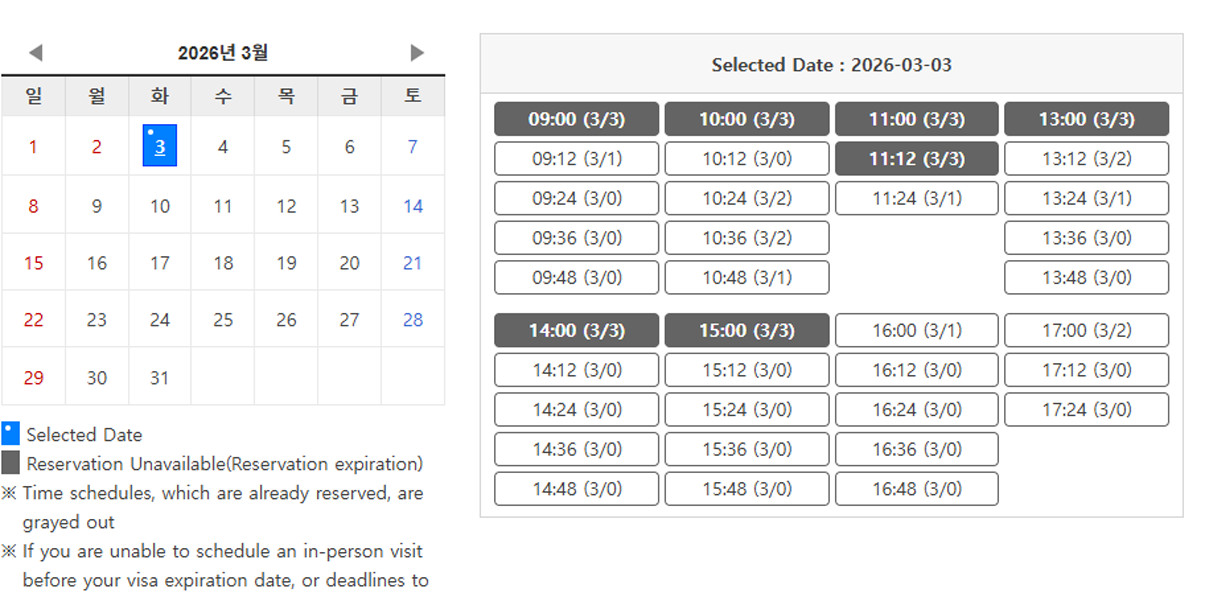Book the 09:12 (3/1) time slot
This screenshot has width=1205, height=601.
[x=577, y=159]
